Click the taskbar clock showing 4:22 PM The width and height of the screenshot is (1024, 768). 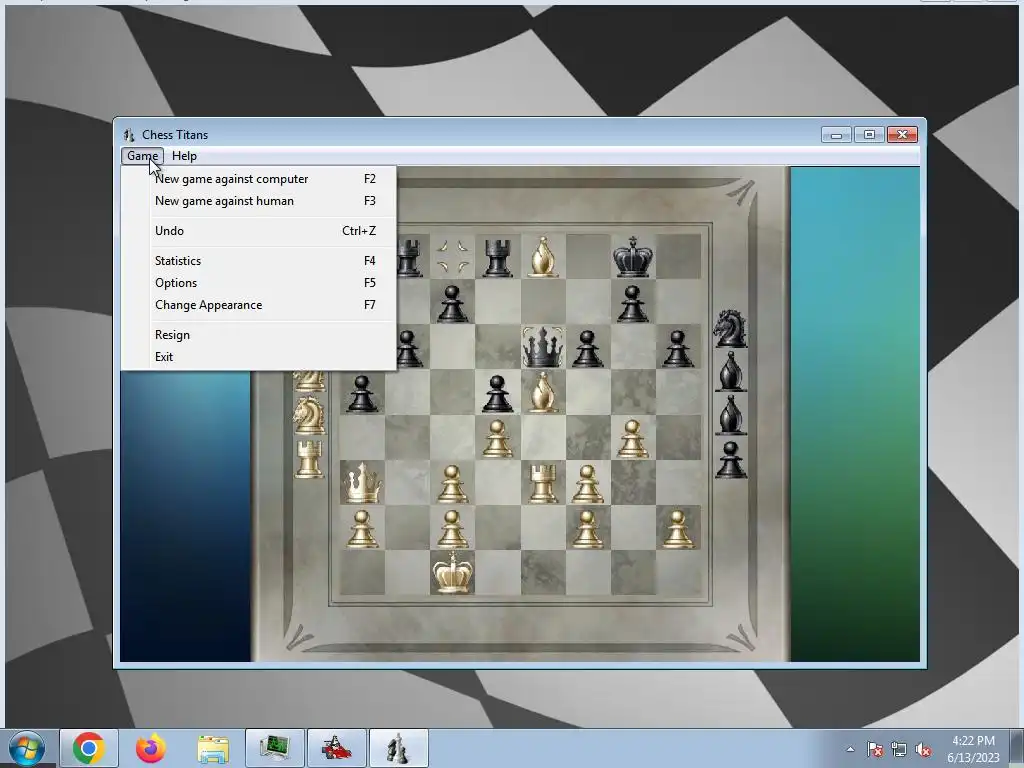pyautogui.click(x=973, y=749)
